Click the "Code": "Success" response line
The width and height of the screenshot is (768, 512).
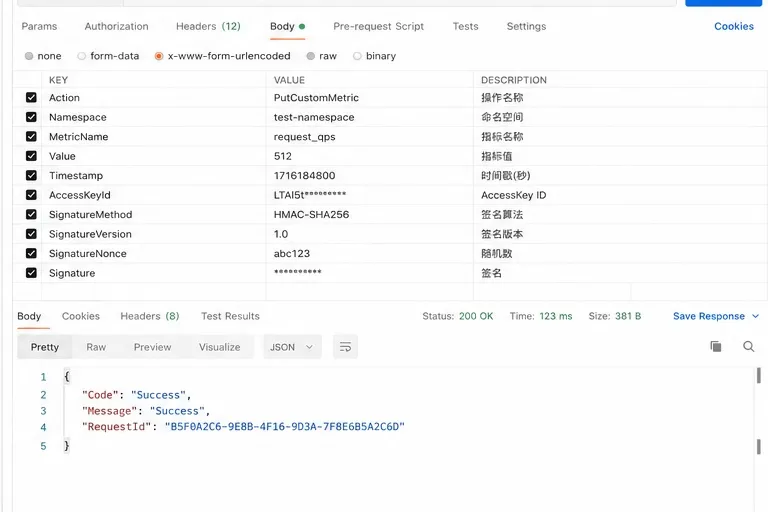(136, 395)
